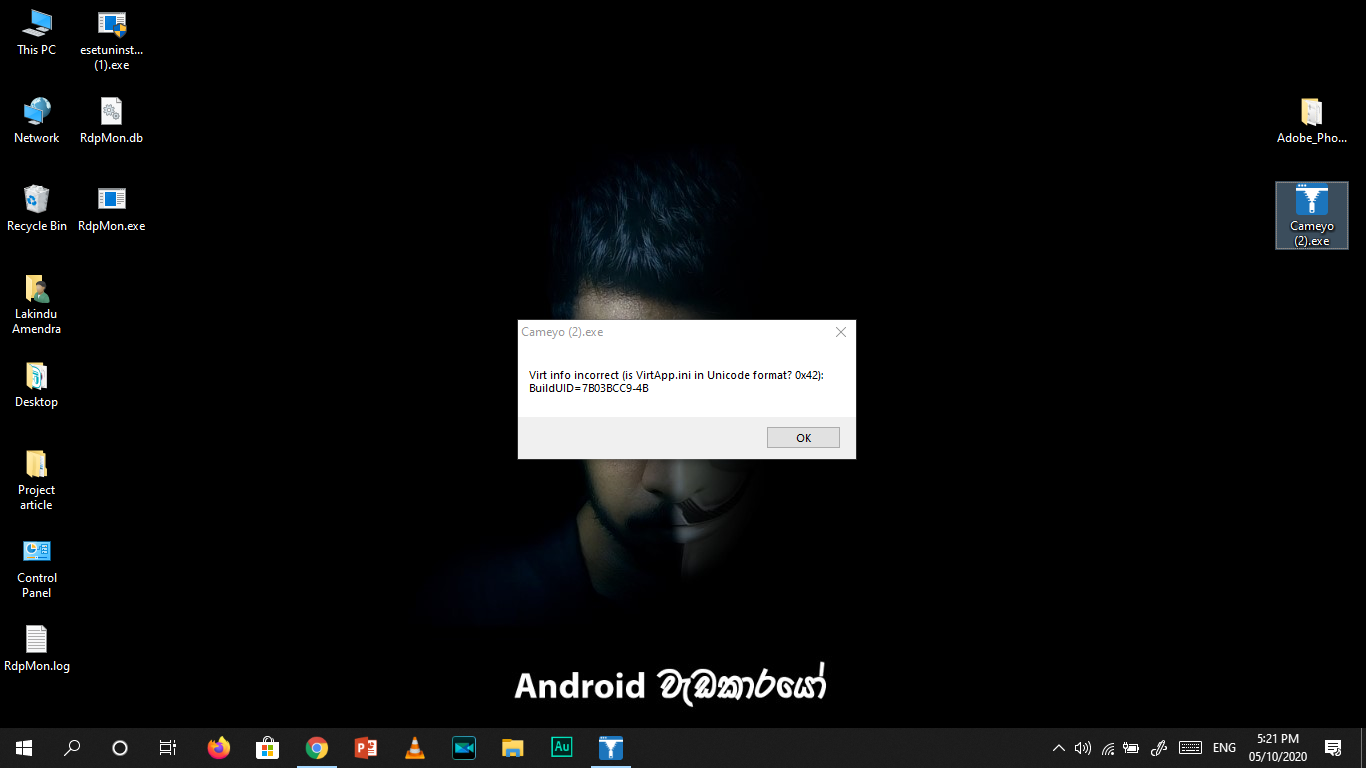Switch to Cameyo app on taskbar

pos(610,748)
